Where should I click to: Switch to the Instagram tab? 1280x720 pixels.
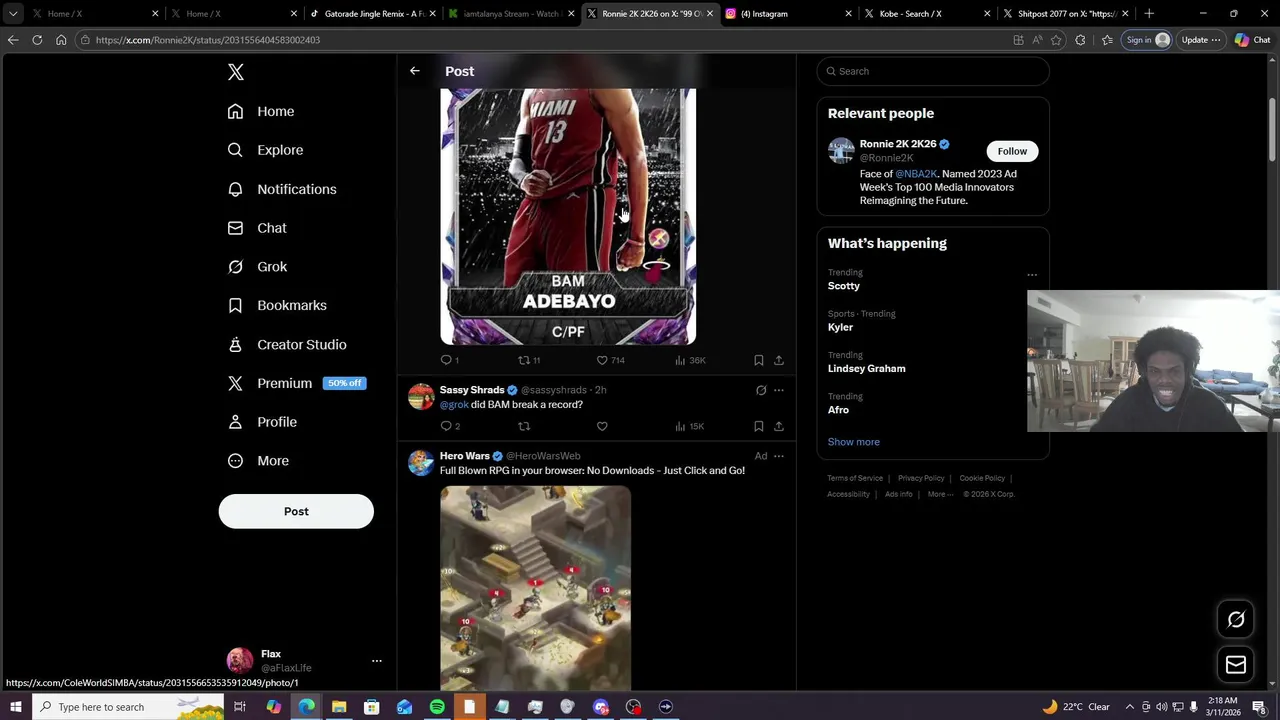pyautogui.click(x=788, y=14)
